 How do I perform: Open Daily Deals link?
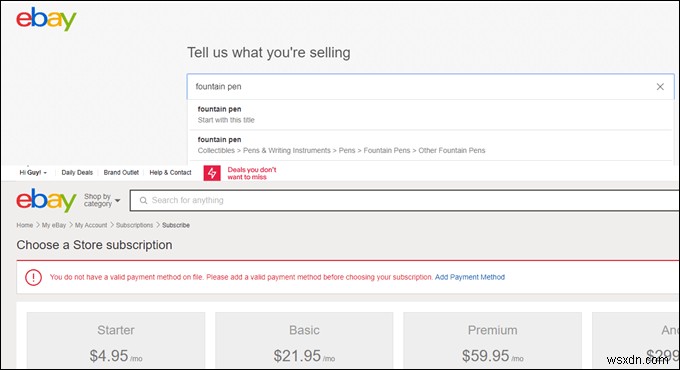click(x=77, y=173)
